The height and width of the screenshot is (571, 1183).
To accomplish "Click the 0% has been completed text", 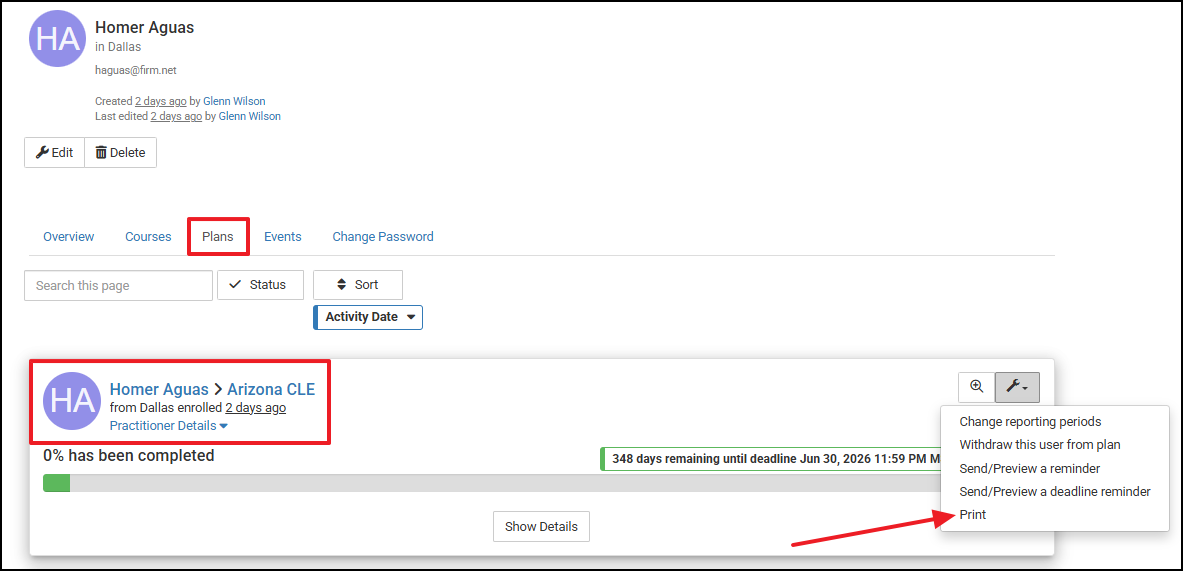I will point(128,456).
